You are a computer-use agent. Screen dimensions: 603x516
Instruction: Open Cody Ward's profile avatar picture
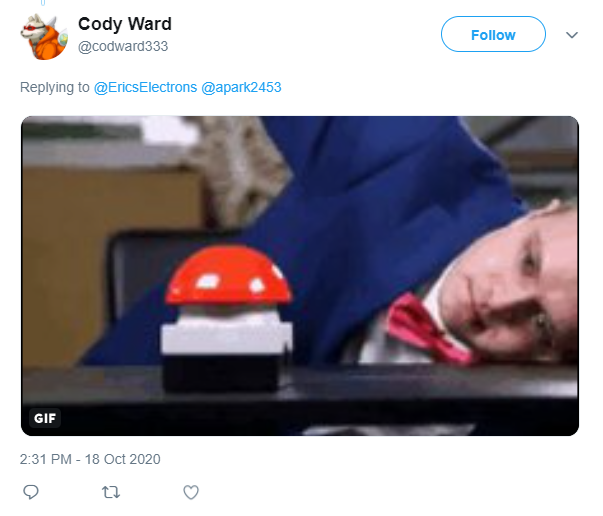pos(44,36)
